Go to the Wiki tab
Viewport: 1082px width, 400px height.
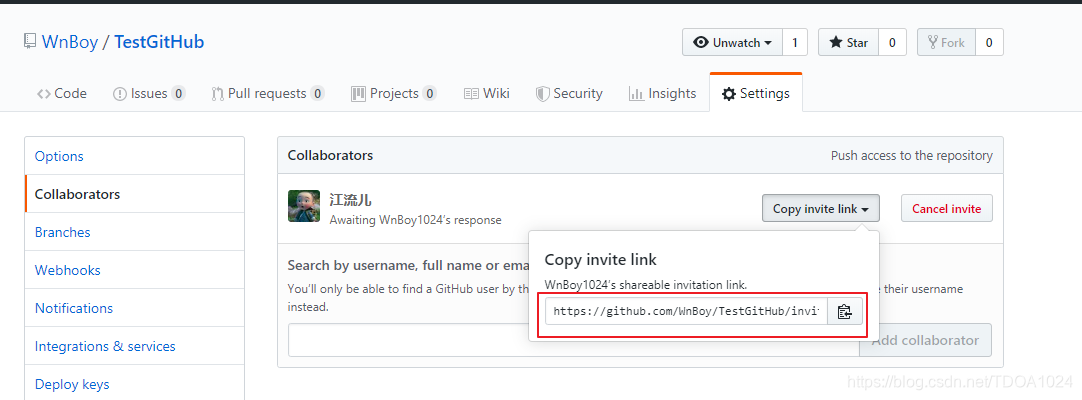(x=486, y=93)
